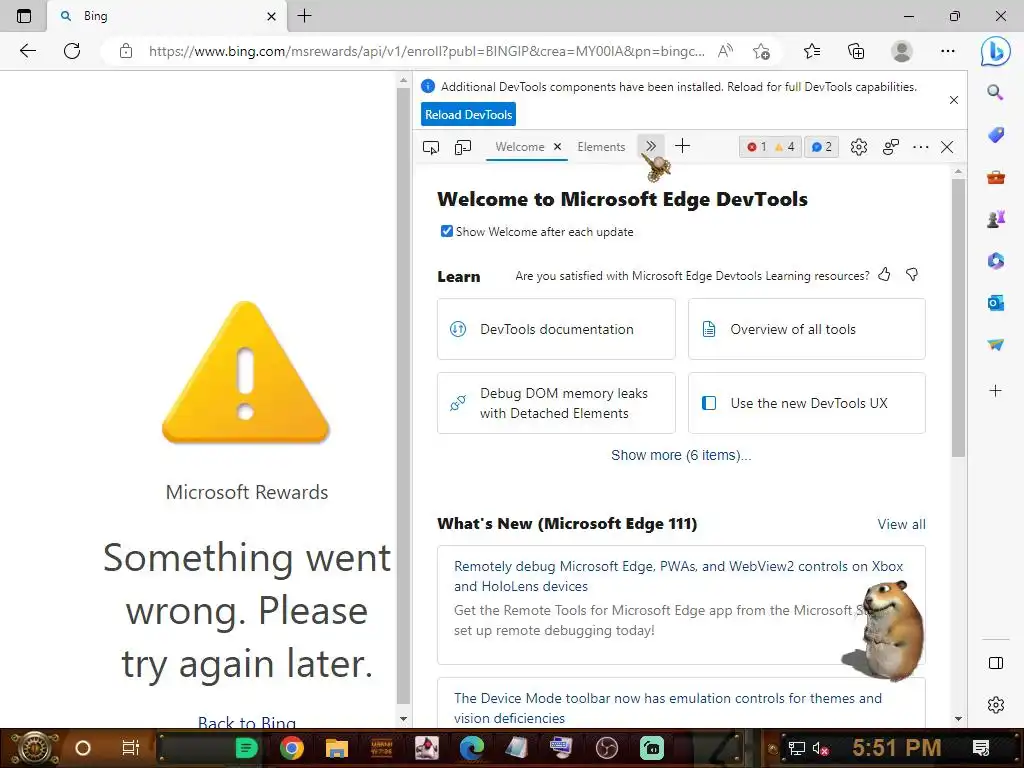Open Chrome from the taskbar
The height and width of the screenshot is (768, 1024).
coord(292,748)
